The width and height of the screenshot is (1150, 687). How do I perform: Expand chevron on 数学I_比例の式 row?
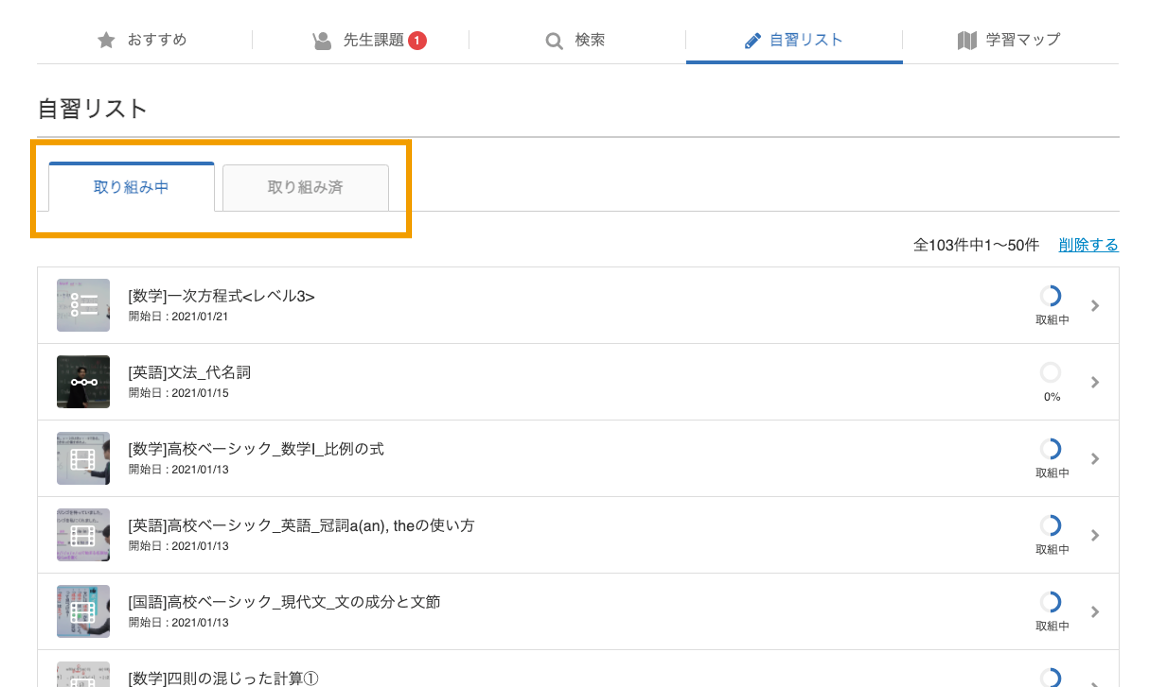1095,458
